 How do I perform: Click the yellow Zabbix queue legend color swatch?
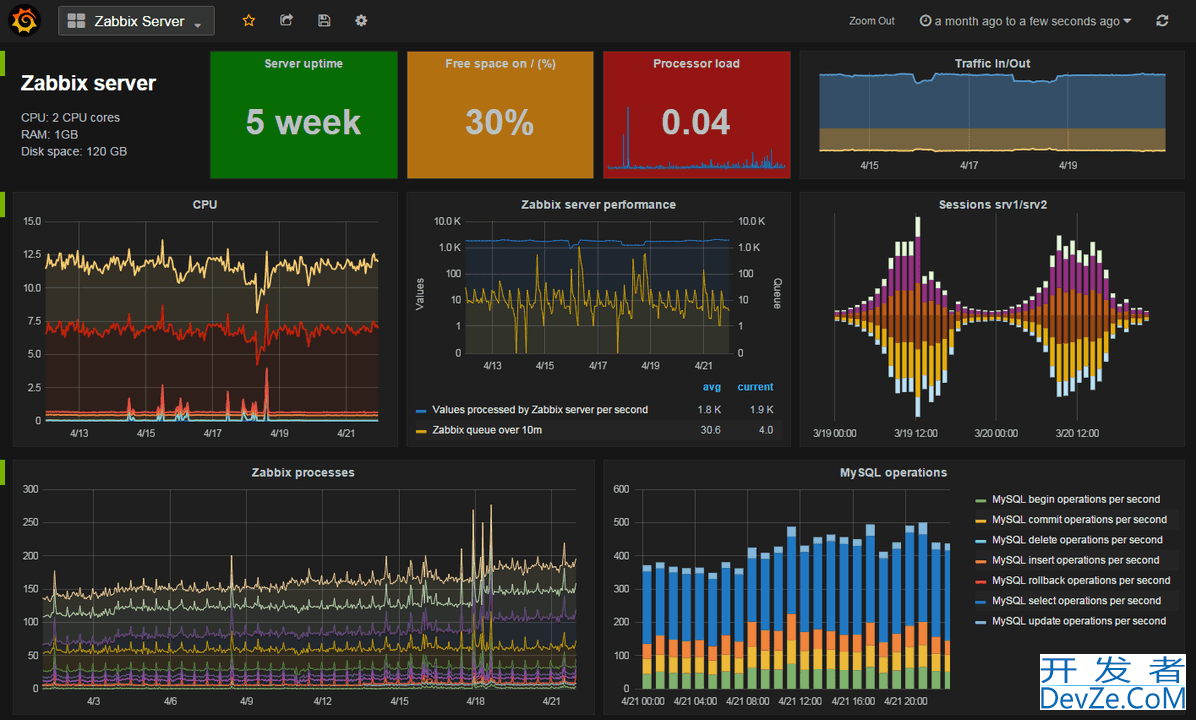pyautogui.click(x=420, y=432)
